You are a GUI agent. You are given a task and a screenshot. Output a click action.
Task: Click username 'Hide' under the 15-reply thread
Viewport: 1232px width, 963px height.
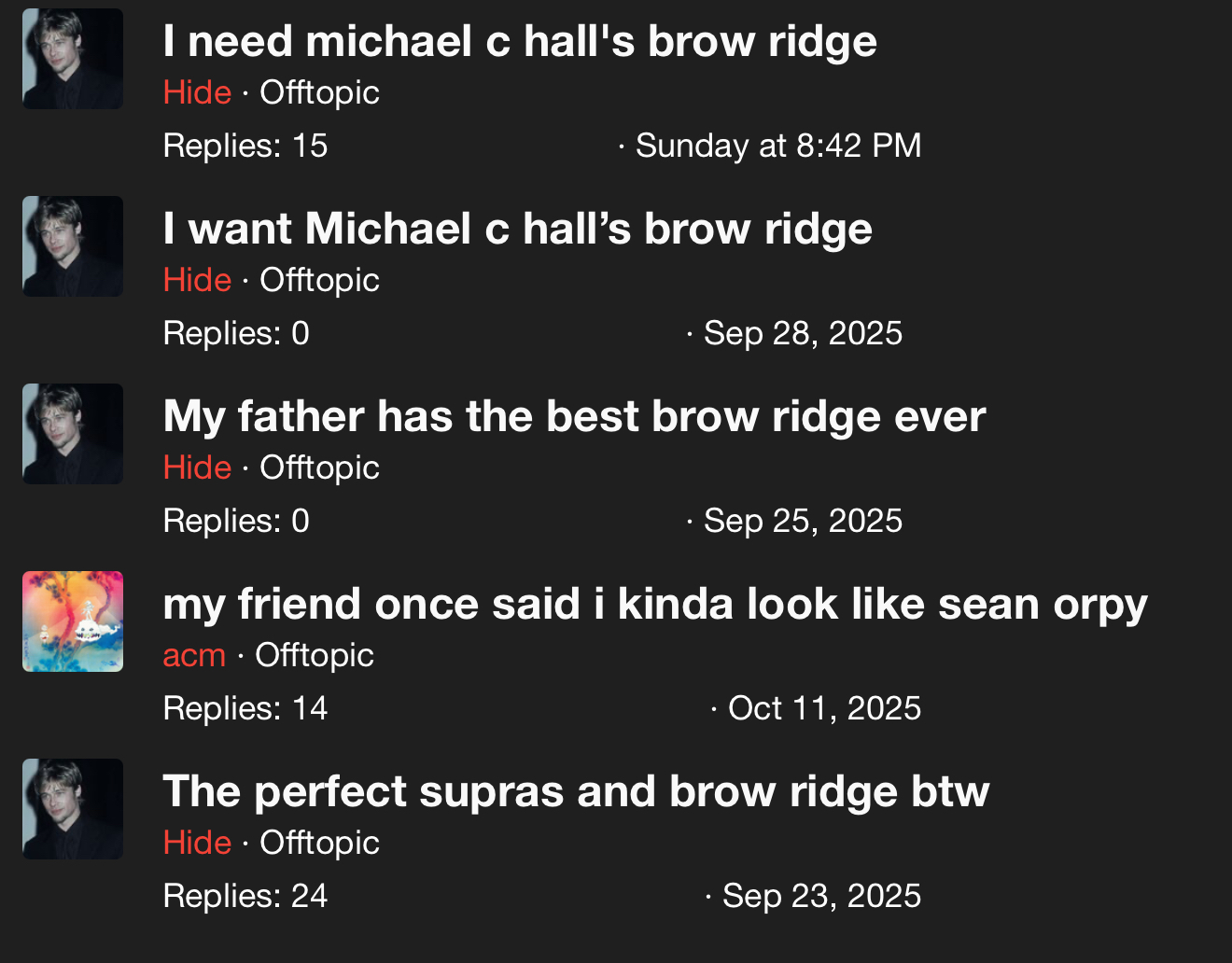(197, 92)
